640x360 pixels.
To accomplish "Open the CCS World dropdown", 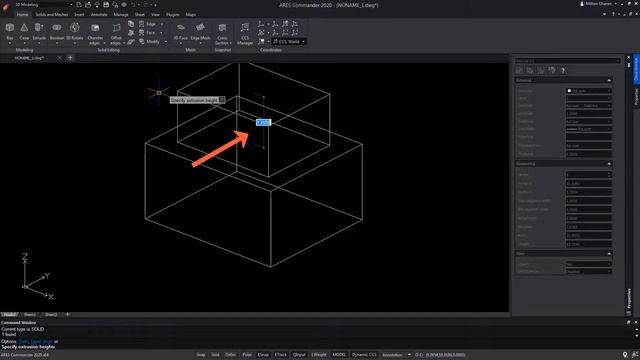I will coord(289,41).
